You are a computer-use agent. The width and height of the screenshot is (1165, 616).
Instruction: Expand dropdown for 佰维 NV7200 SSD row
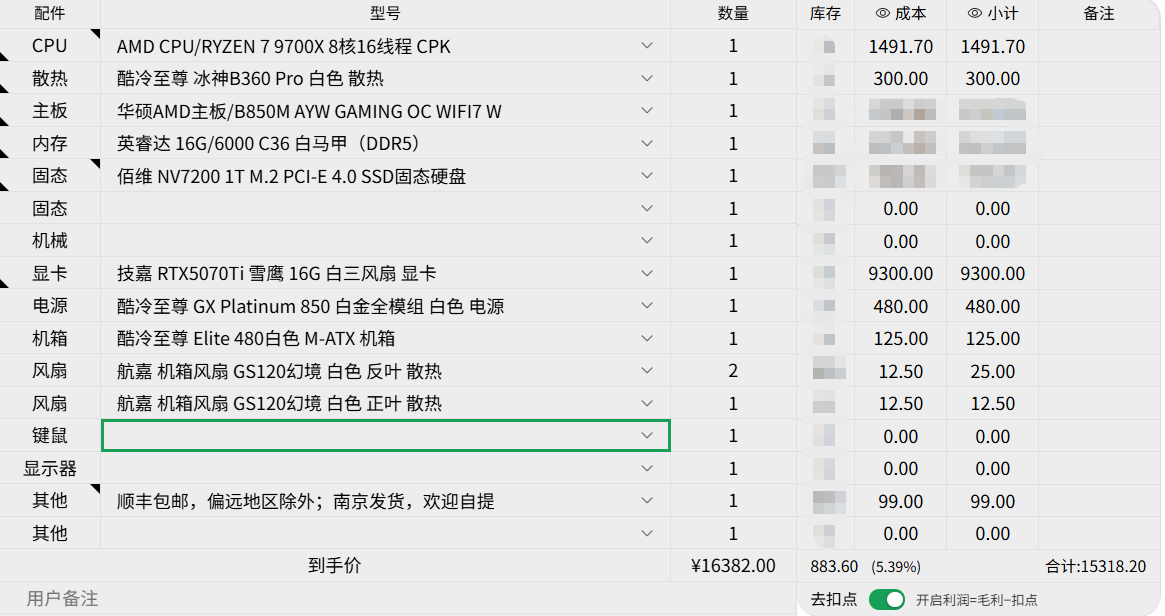tap(647, 176)
